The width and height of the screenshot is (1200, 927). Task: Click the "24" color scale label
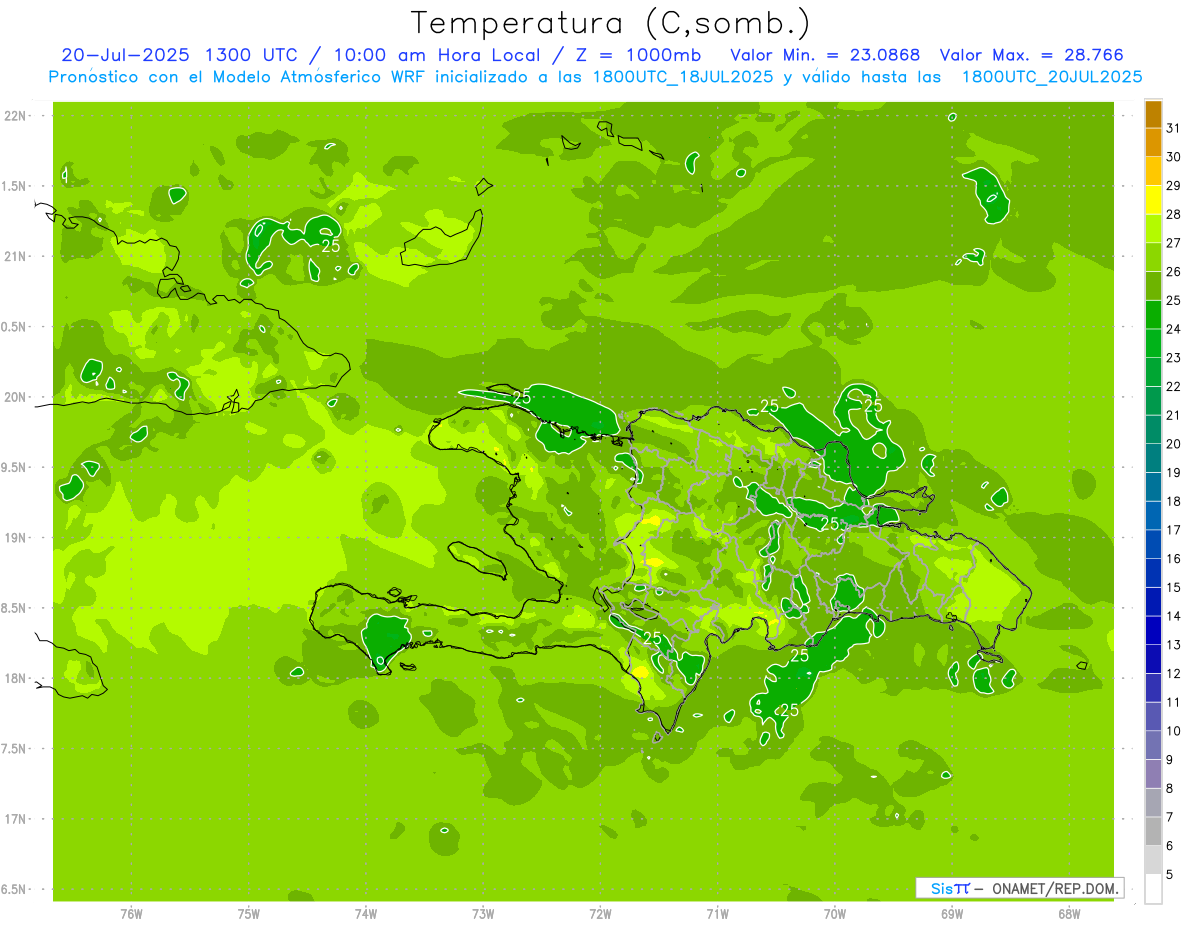[x=1174, y=329]
